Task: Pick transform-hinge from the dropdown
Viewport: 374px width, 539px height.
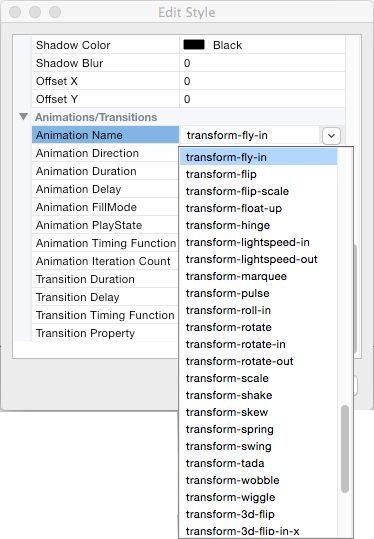Action: (x=228, y=225)
